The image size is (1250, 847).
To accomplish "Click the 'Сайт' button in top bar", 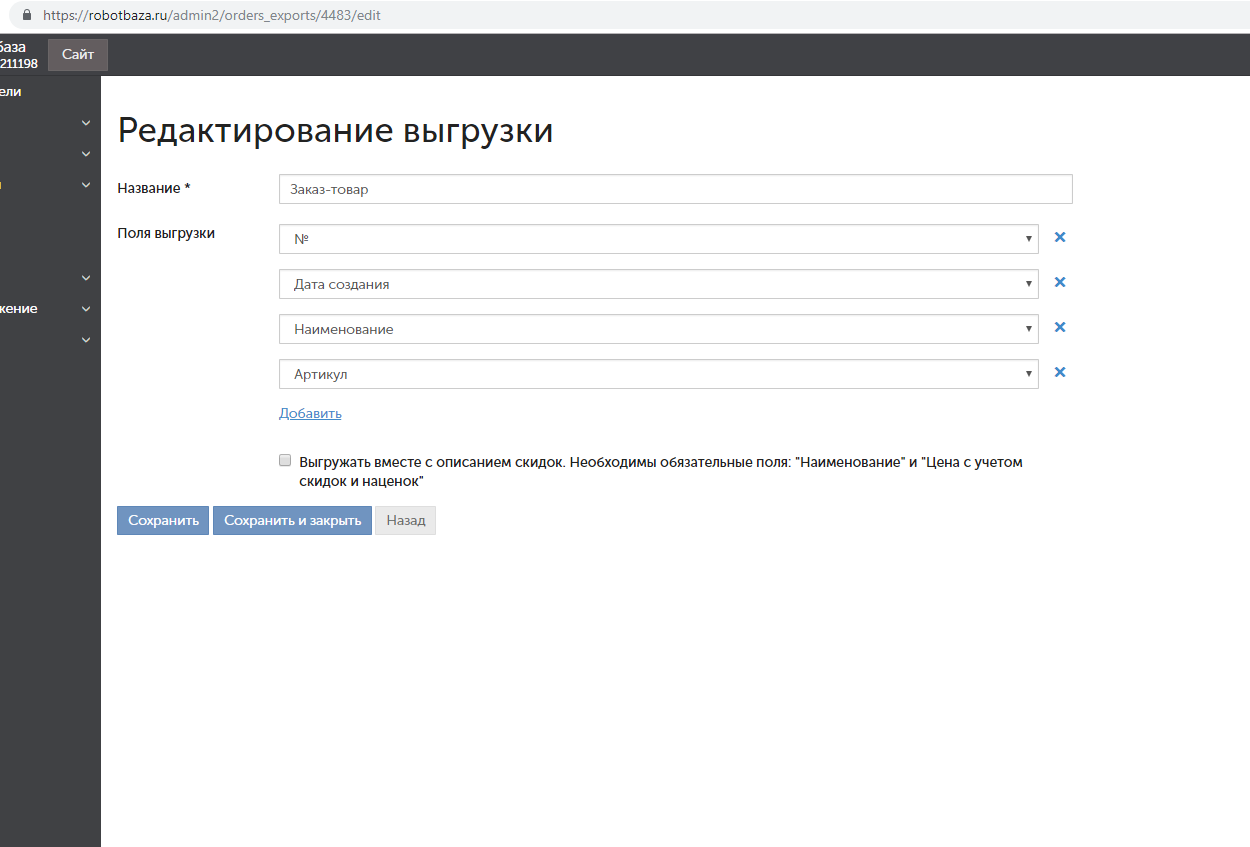I will [78, 55].
